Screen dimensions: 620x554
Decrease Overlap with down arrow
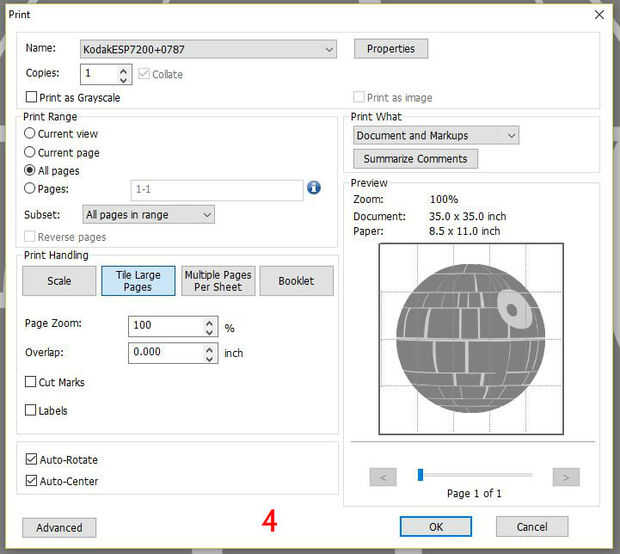point(209,359)
